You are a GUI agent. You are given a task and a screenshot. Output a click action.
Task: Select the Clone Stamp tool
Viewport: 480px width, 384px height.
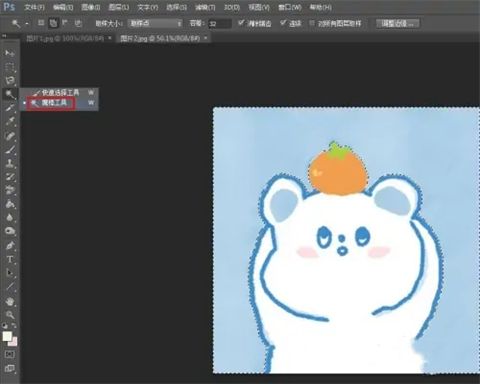coord(10,163)
